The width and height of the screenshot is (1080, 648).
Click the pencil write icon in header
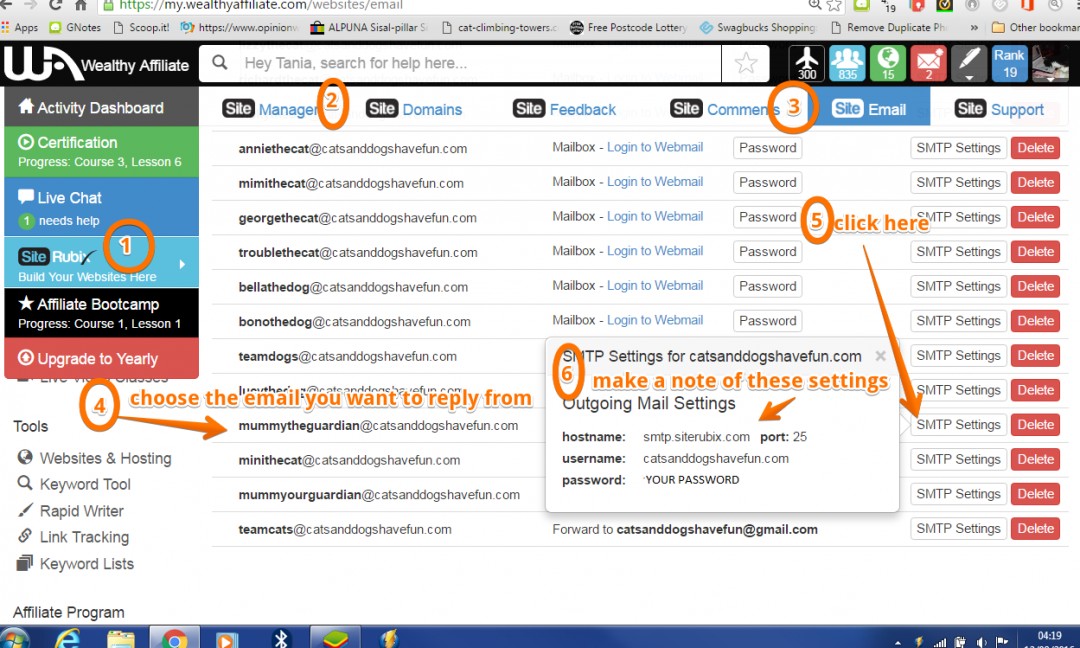[x=968, y=63]
